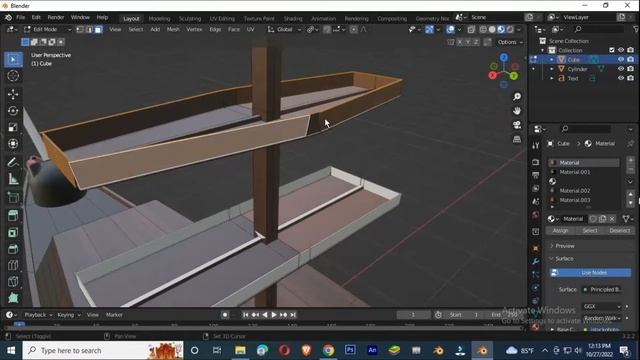Open the viewport Options dropdown

tap(509, 42)
